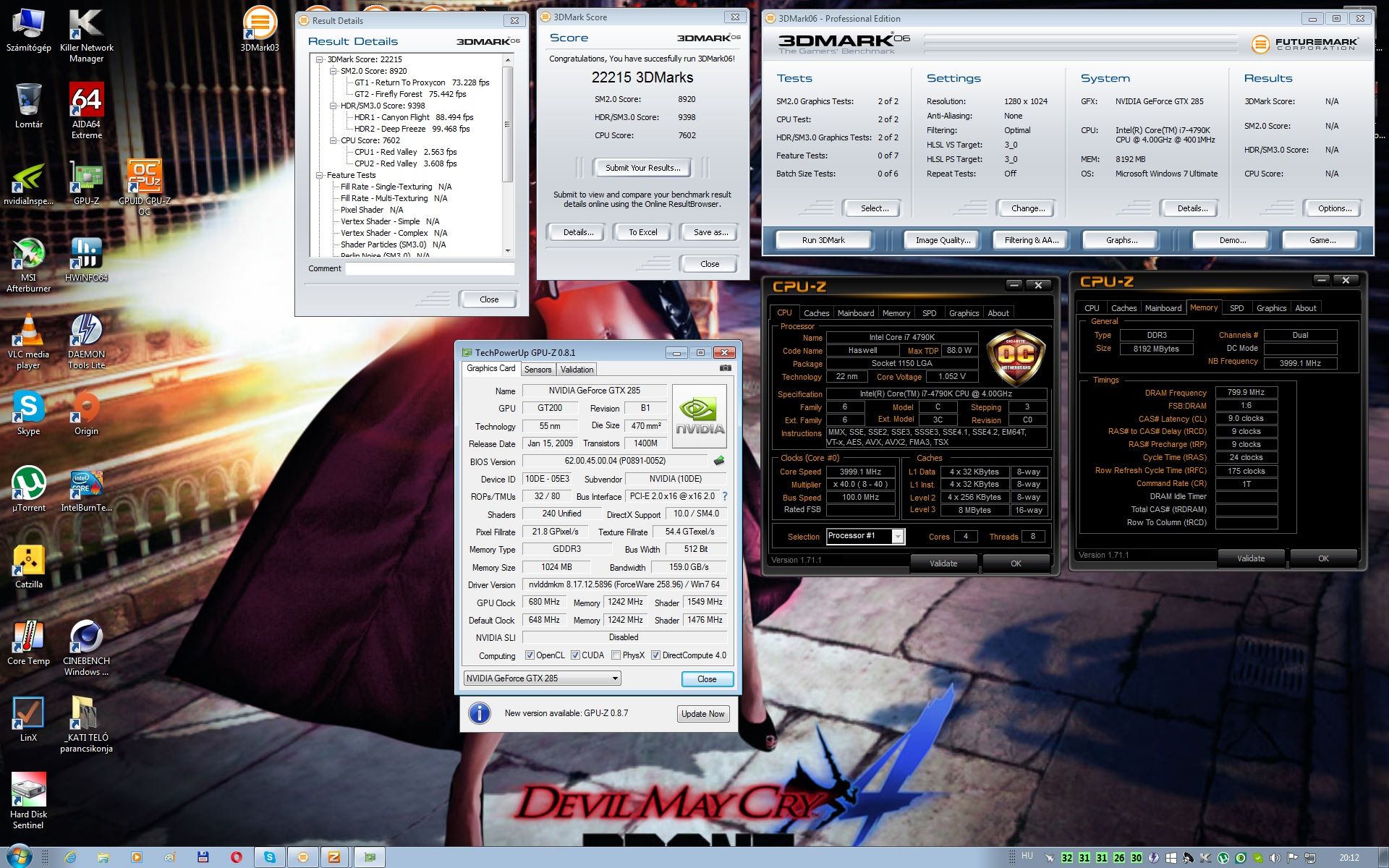This screenshot has width=1389, height=868.
Task: Toggle the CUDA checkbox in GPU-Z
Action: (x=575, y=655)
